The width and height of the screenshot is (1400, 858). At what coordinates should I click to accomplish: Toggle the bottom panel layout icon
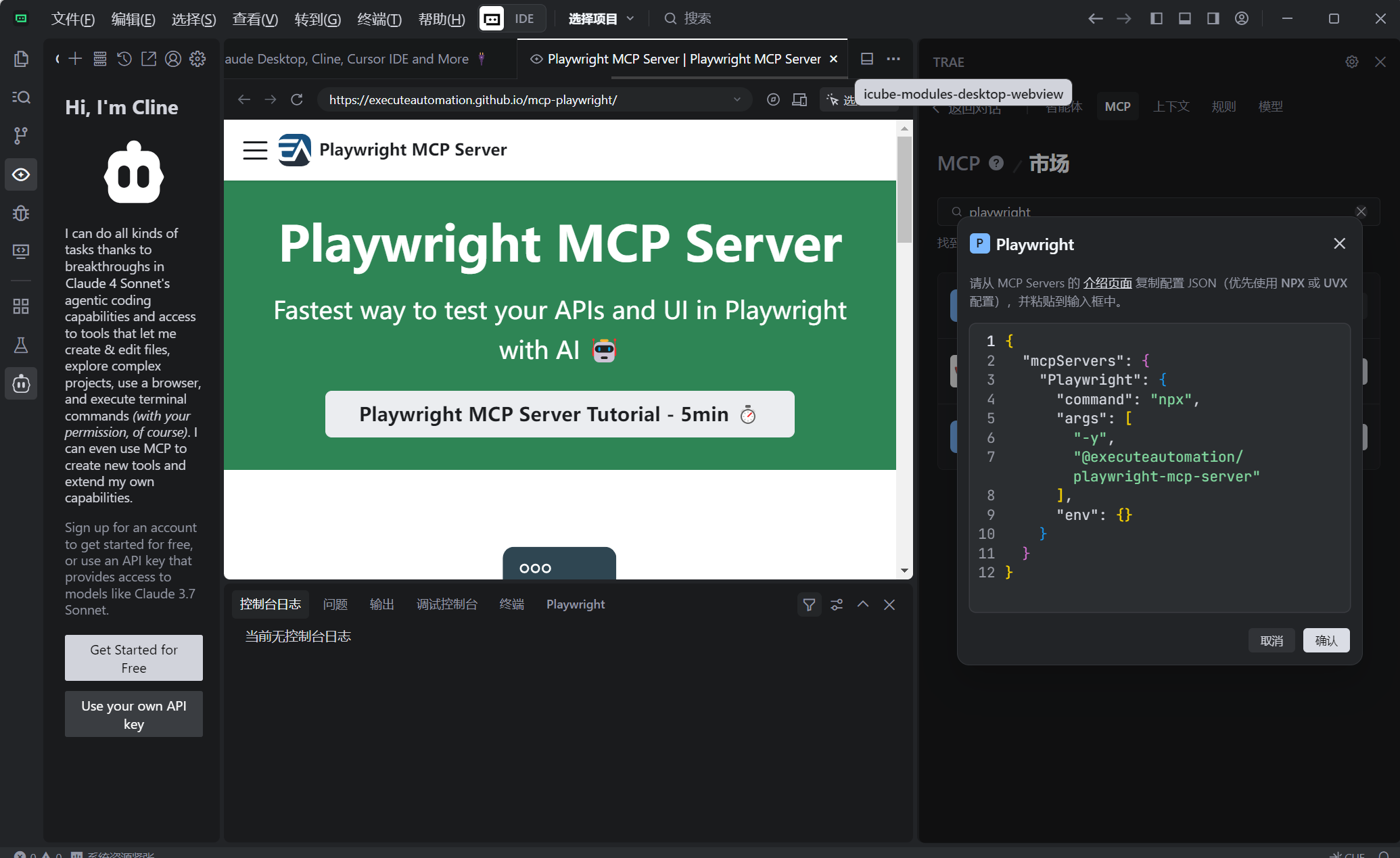(x=1185, y=19)
